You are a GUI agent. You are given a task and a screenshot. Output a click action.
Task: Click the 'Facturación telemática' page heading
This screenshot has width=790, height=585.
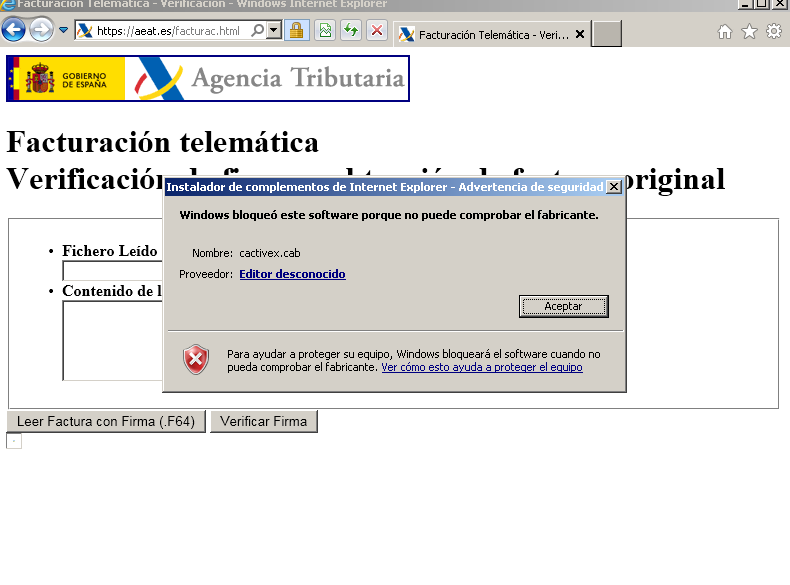(x=162, y=142)
